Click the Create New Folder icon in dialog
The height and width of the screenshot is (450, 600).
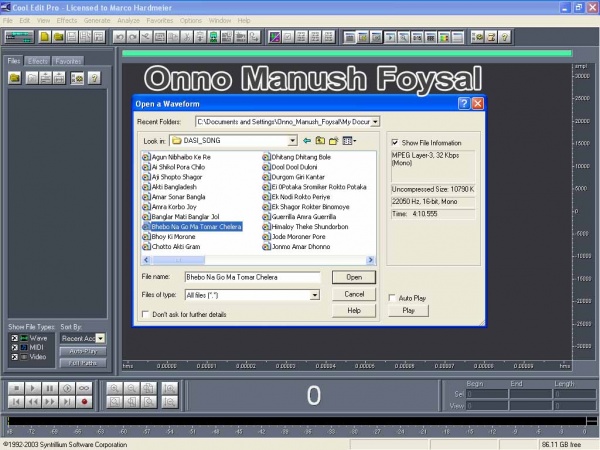[x=334, y=141]
